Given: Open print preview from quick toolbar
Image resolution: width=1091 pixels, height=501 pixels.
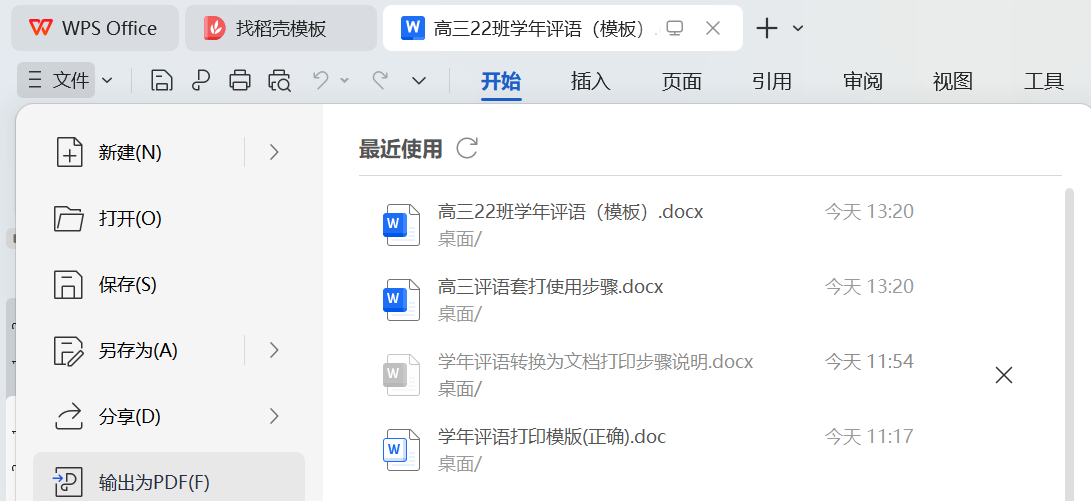Looking at the screenshot, I should (x=280, y=81).
